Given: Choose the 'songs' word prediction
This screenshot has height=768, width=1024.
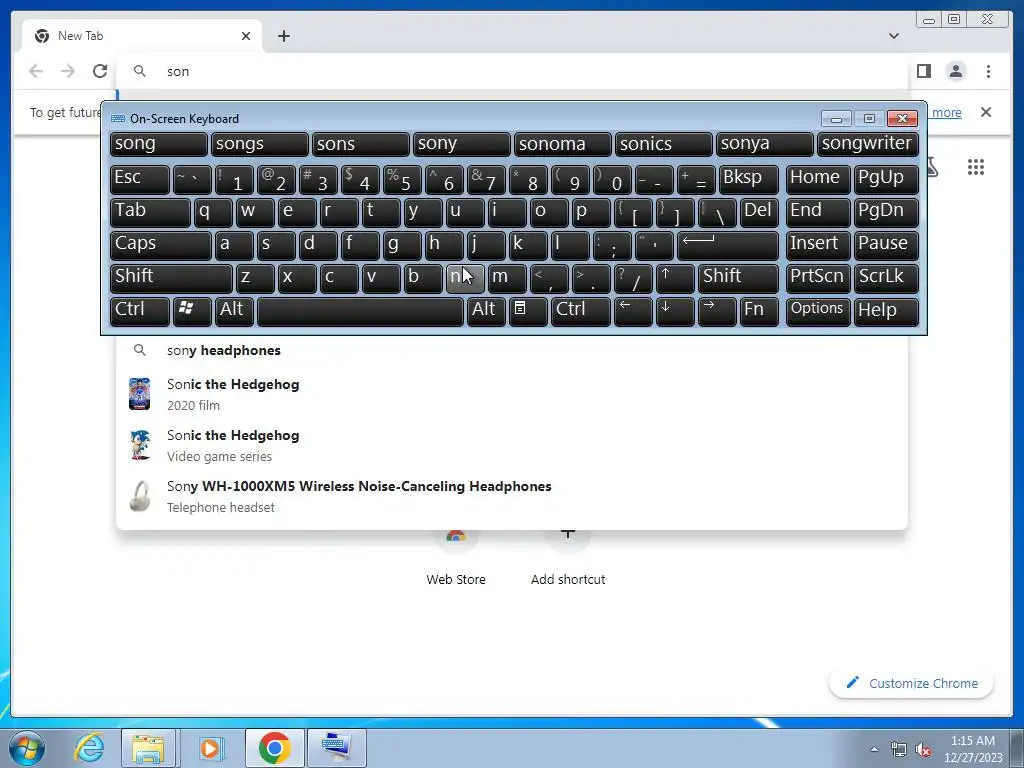Looking at the screenshot, I should 259,144.
